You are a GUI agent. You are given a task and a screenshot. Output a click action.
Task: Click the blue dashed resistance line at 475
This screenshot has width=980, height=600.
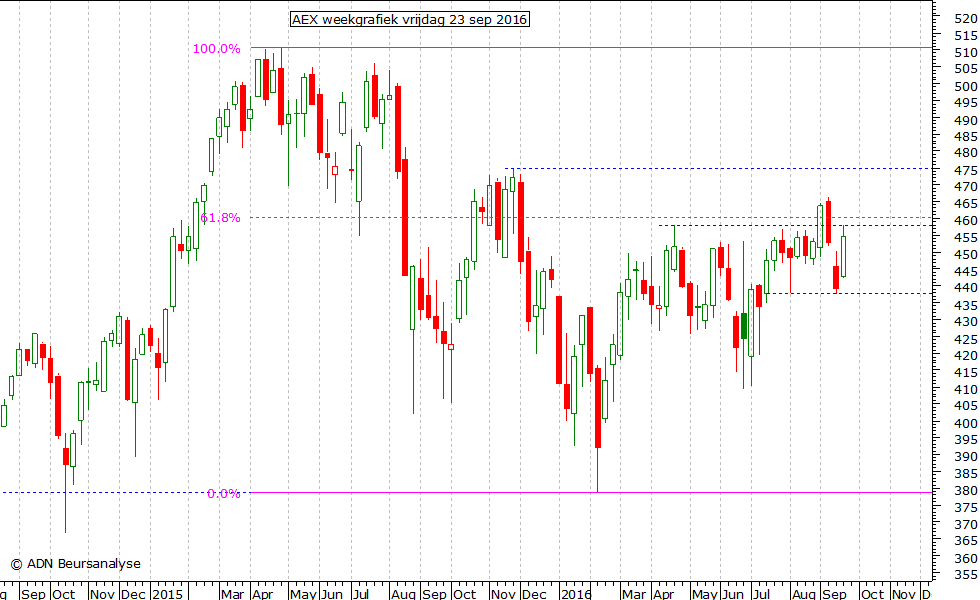coord(719,168)
